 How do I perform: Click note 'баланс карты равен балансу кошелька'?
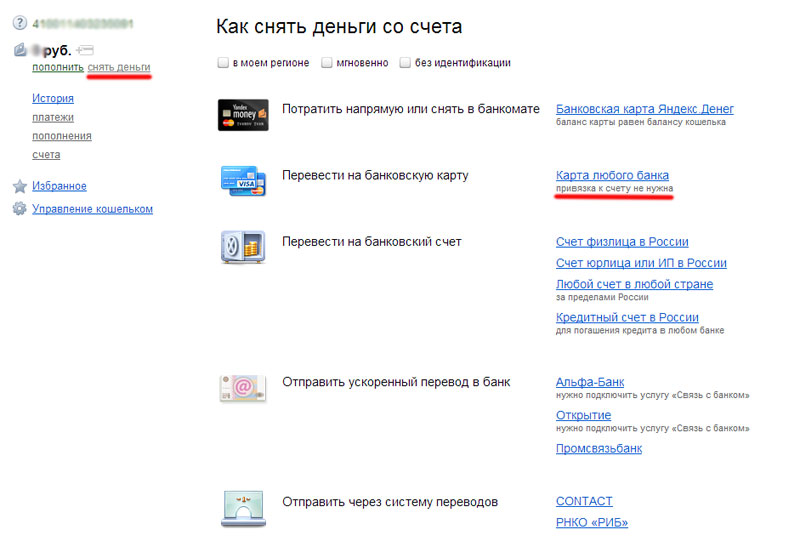pyautogui.click(x=640, y=122)
